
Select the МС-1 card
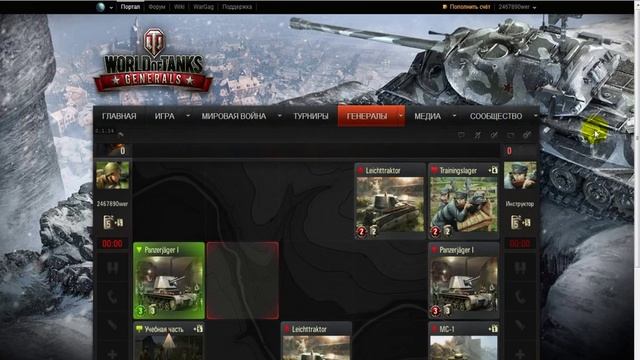click(x=464, y=341)
